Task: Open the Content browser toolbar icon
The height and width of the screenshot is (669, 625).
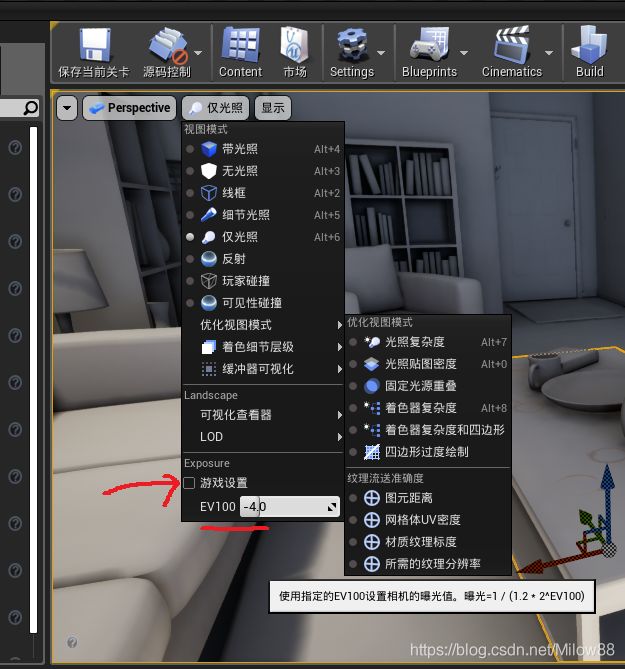Action: coord(241,44)
